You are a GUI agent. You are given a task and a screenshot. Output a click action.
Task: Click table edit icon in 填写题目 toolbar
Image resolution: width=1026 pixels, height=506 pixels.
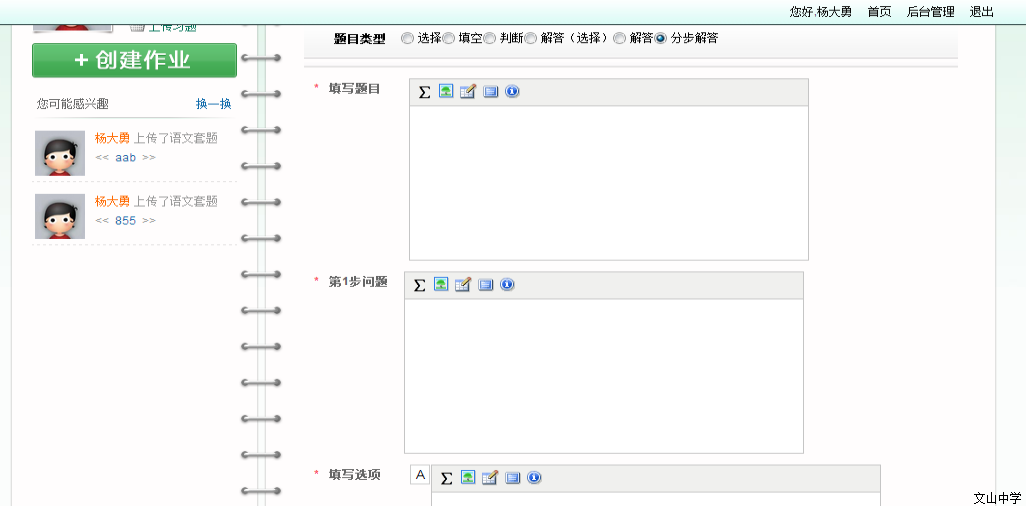pos(467,92)
